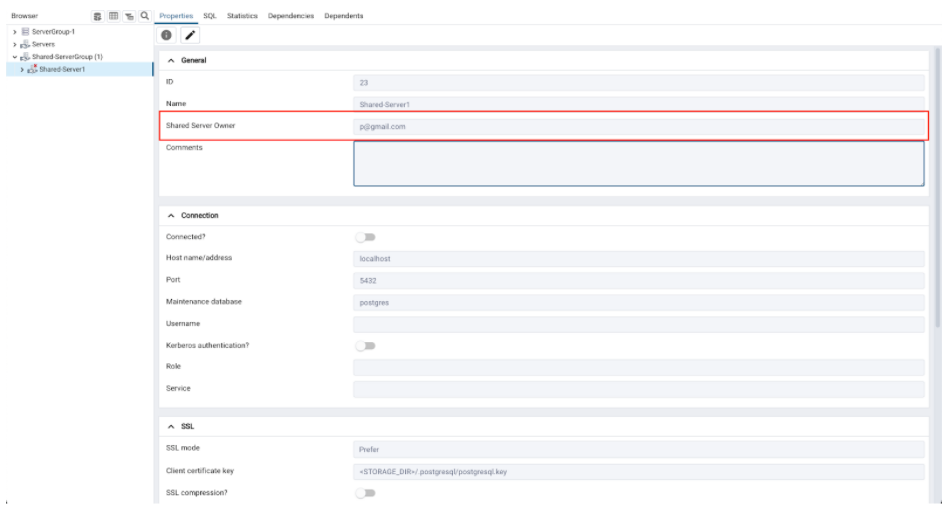Click the Shared-Server1 server icon in tree

click(32, 69)
